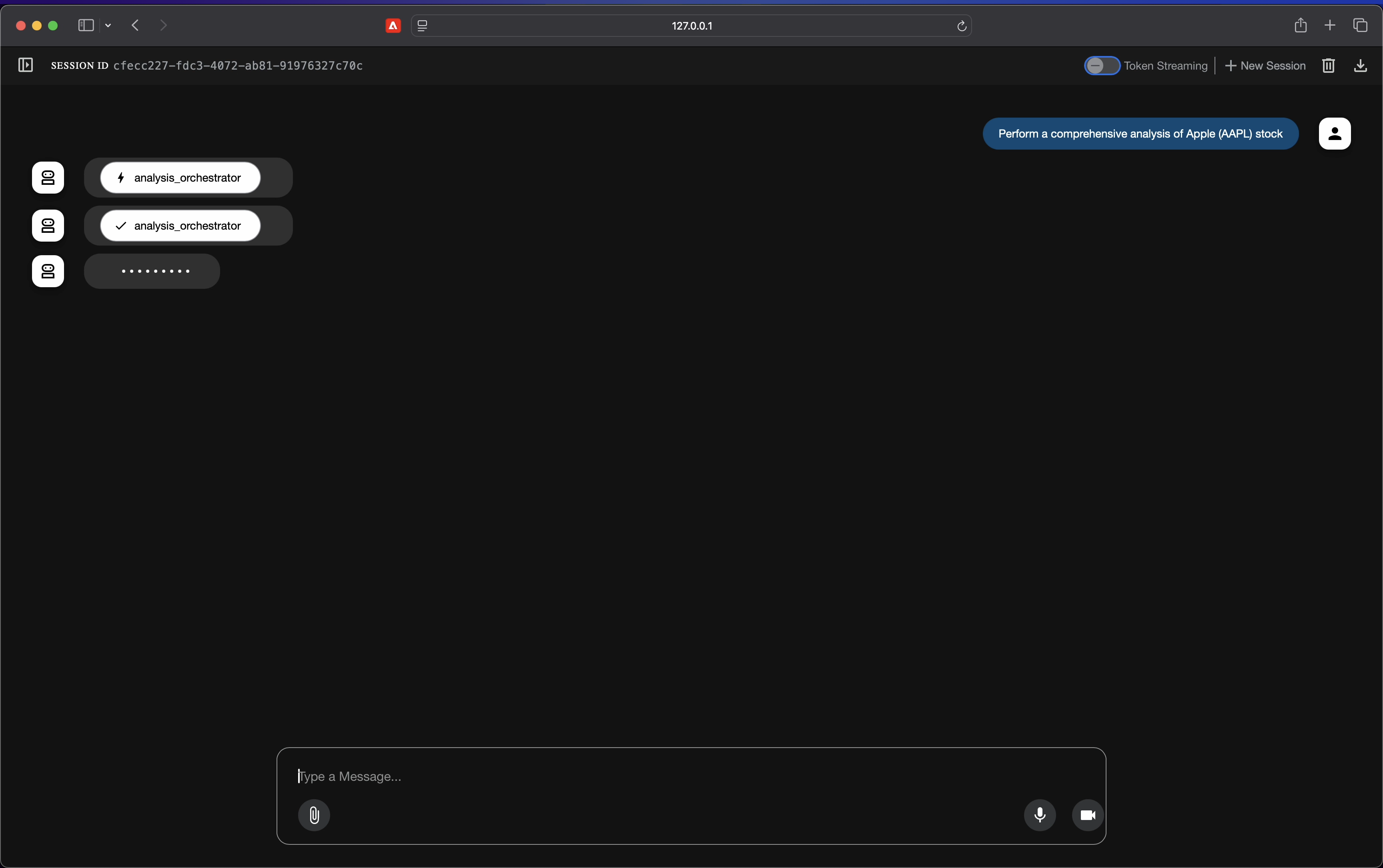1383x868 pixels.
Task: Click the red browser extension icon
Action: point(393,26)
